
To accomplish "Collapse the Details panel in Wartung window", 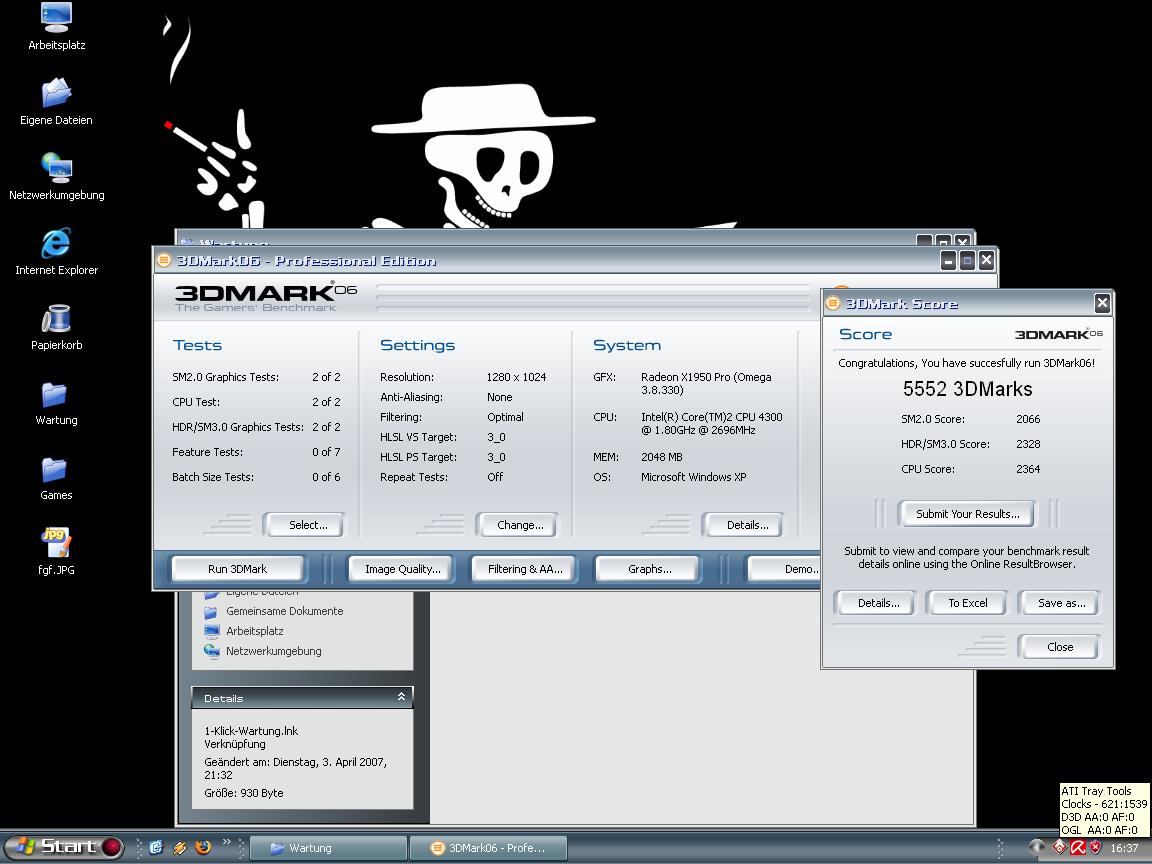I will [x=401, y=696].
